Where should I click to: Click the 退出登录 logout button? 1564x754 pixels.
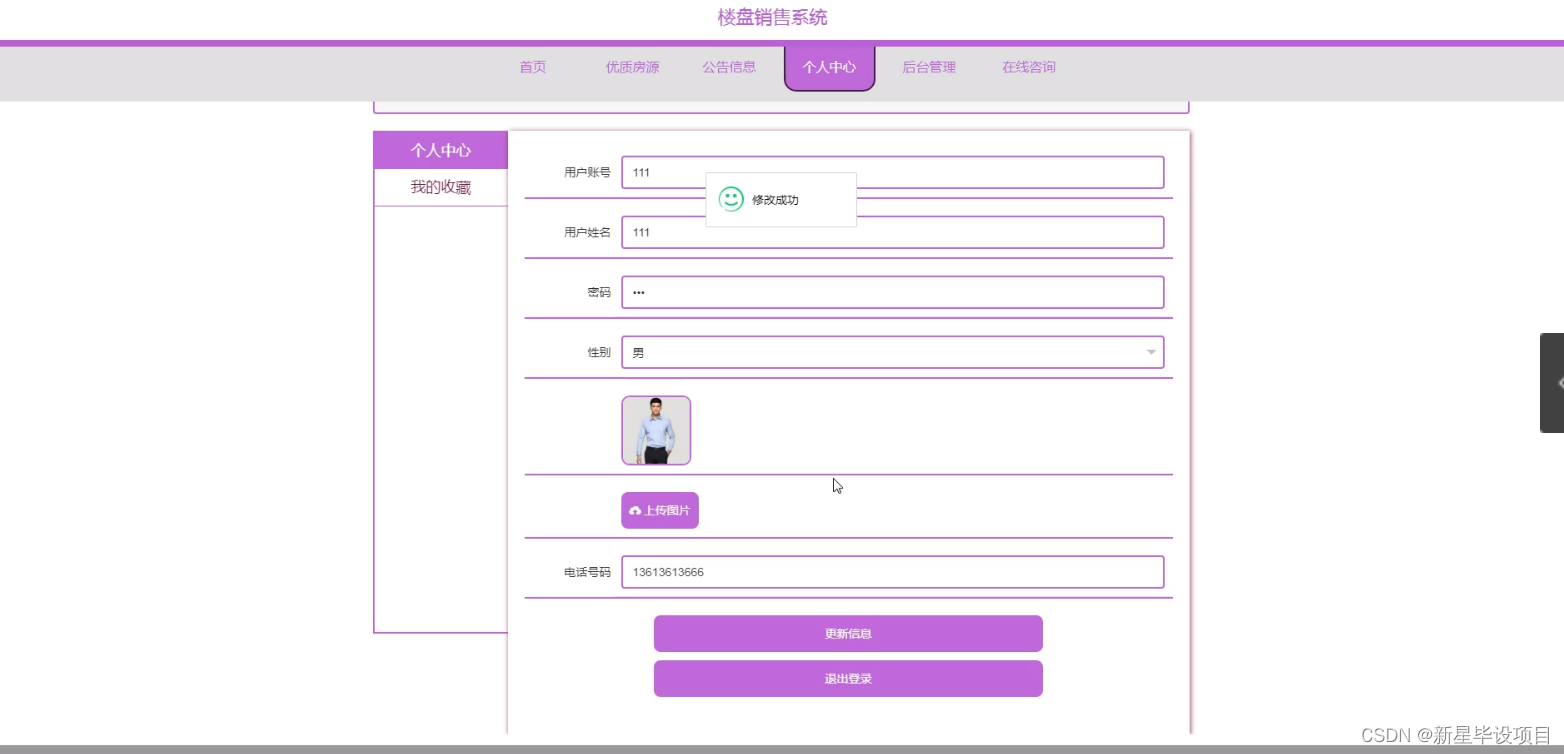(847, 678)
